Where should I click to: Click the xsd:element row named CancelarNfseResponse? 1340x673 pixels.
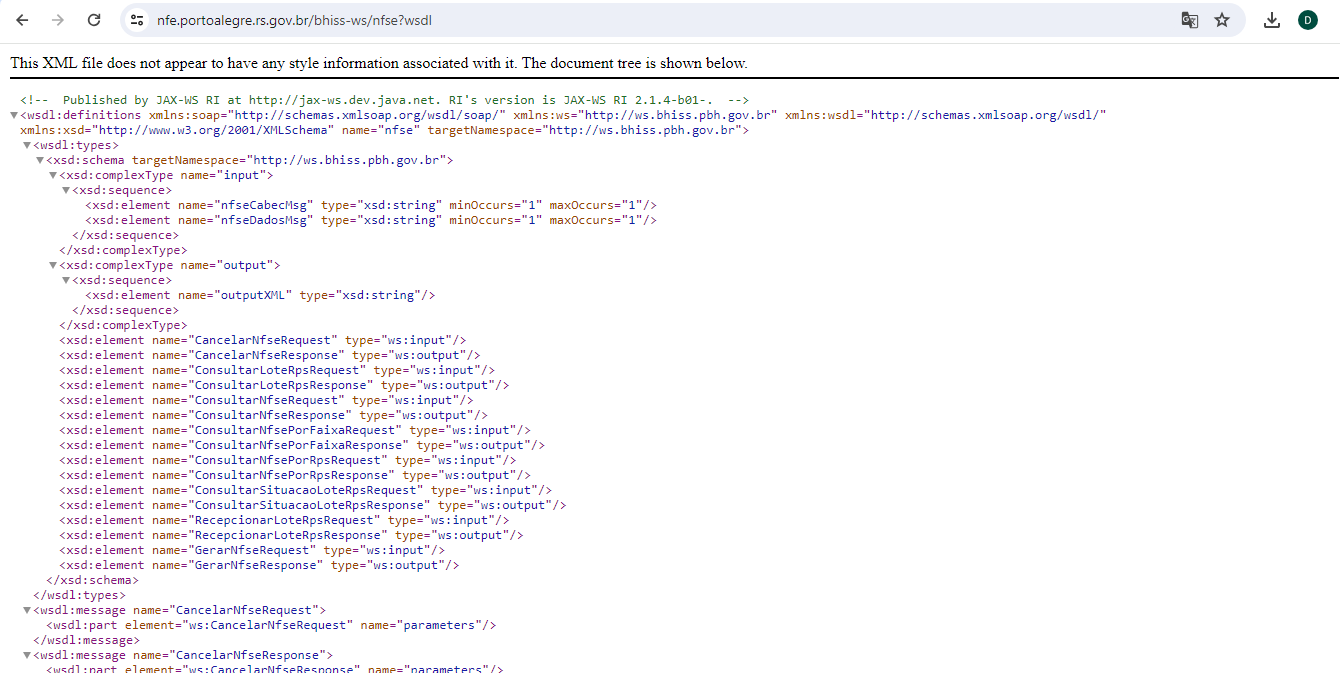click(x=270, y=355)
